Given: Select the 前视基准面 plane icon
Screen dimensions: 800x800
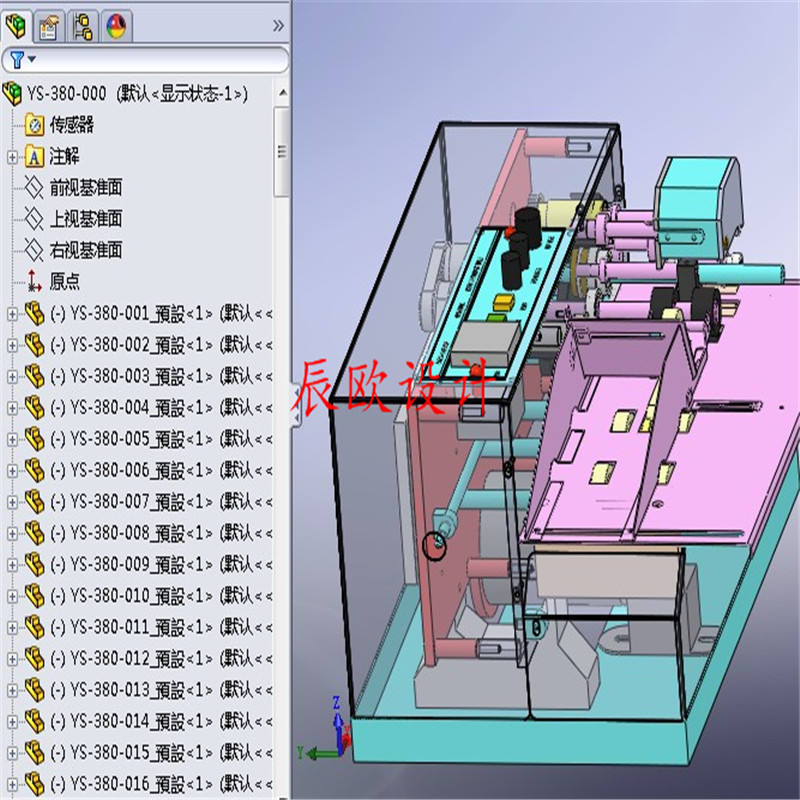Looking at the screenshot, I should click(x=34, y=188).
